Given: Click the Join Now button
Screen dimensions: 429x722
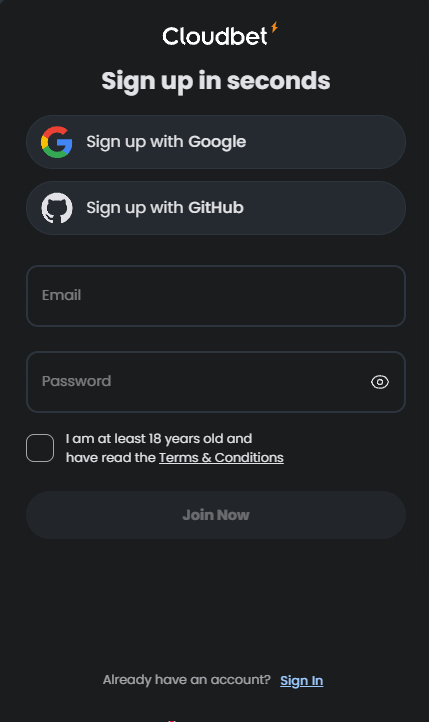Looking at the screenshot, I should coord(216,515).
